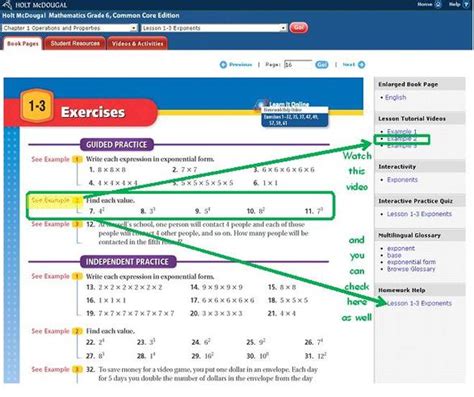Switch to the Videos & Activities tab
Viewport: 474px width, 397px height.
click(137, 43)
